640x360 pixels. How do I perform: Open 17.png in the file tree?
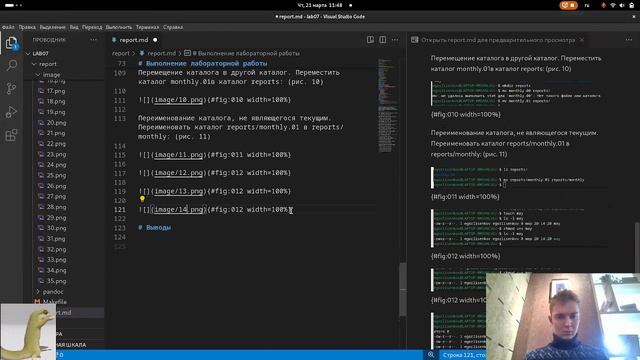[56, 91]
